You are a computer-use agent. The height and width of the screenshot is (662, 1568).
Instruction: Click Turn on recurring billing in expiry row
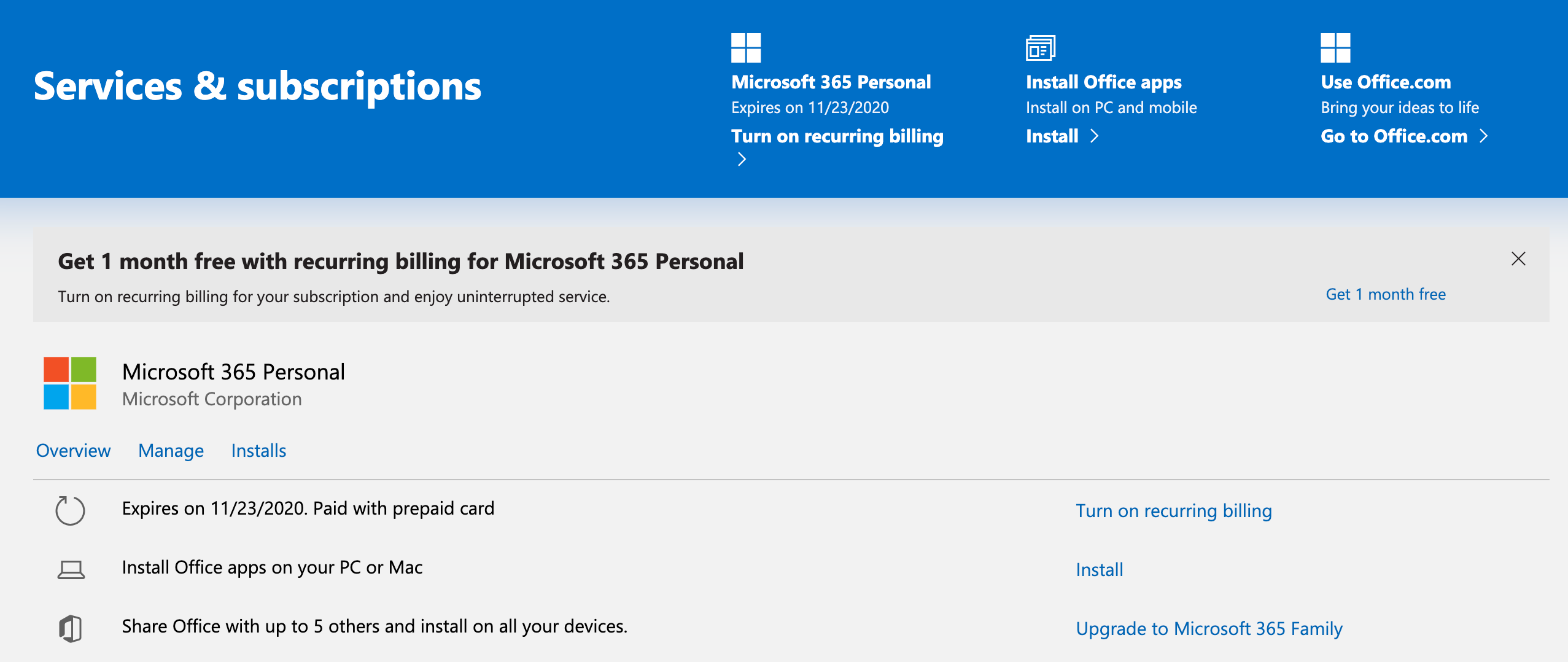pyautogui.click(x=1174, y=511)
